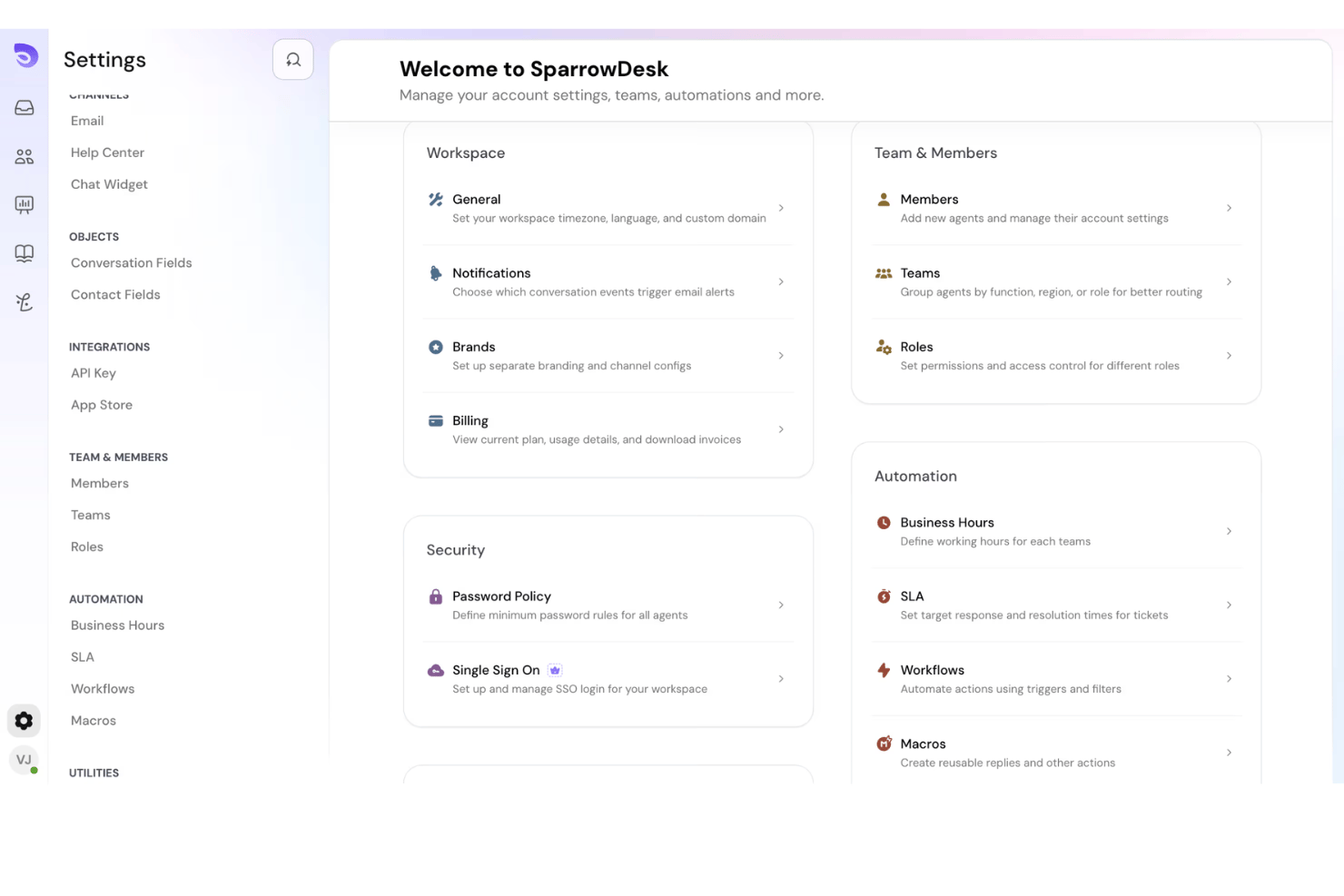Open the Password Policy title
Viewport: 1344px width, 896px height.
[502, 596]
